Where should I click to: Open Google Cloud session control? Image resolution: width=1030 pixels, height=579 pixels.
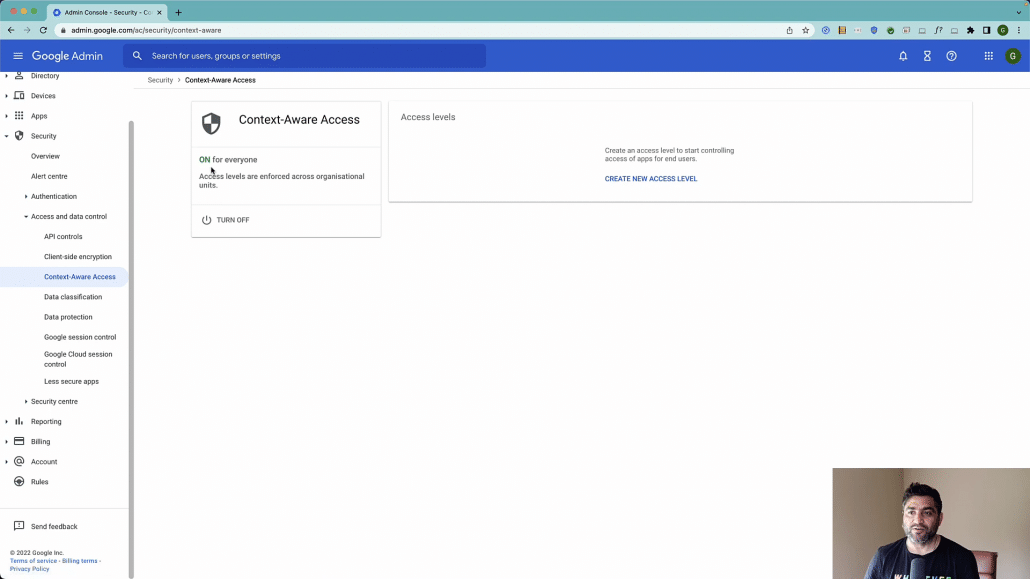[78, 359]
